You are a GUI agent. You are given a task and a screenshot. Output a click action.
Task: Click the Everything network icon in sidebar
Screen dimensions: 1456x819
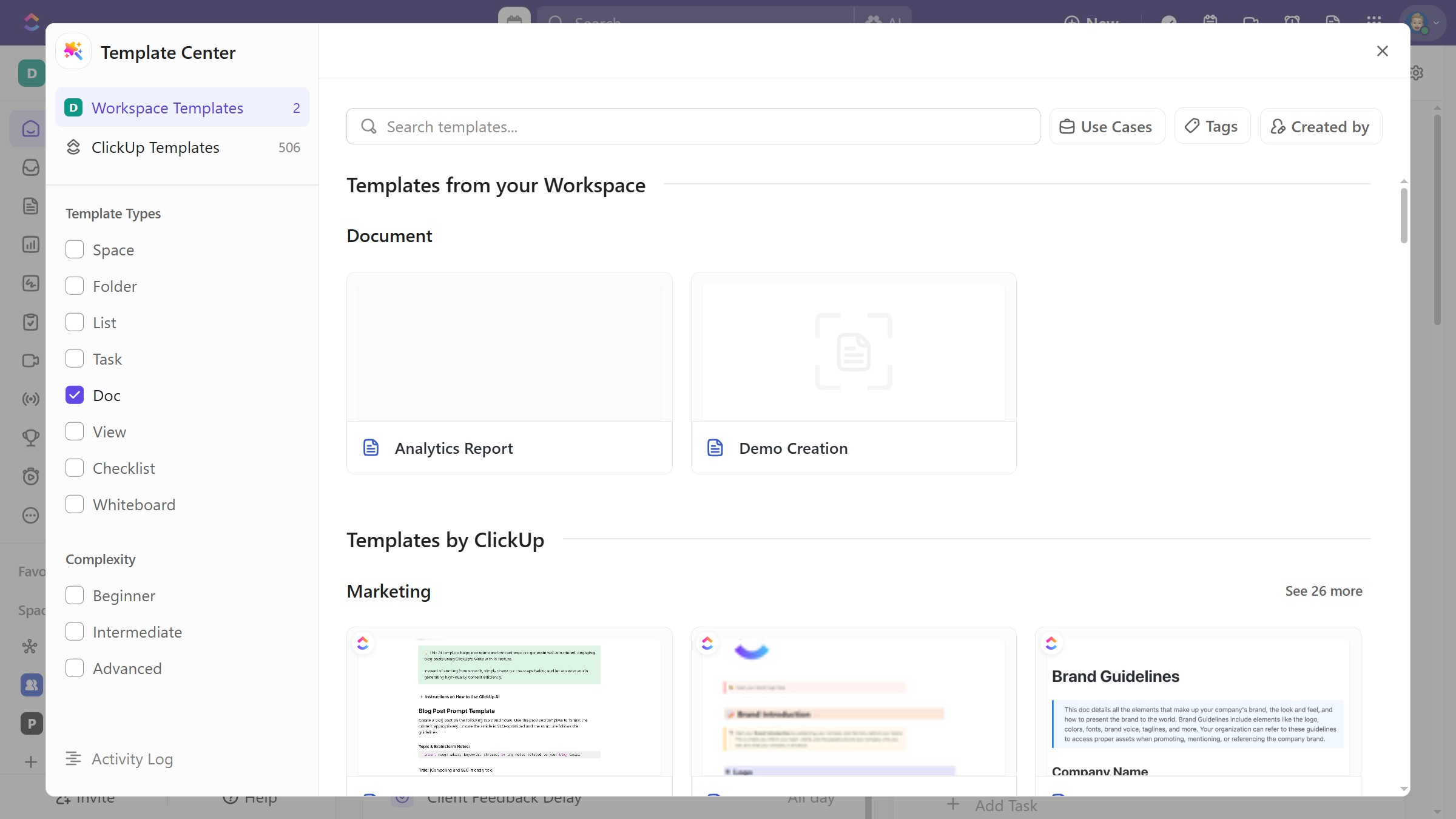[30, 647]
